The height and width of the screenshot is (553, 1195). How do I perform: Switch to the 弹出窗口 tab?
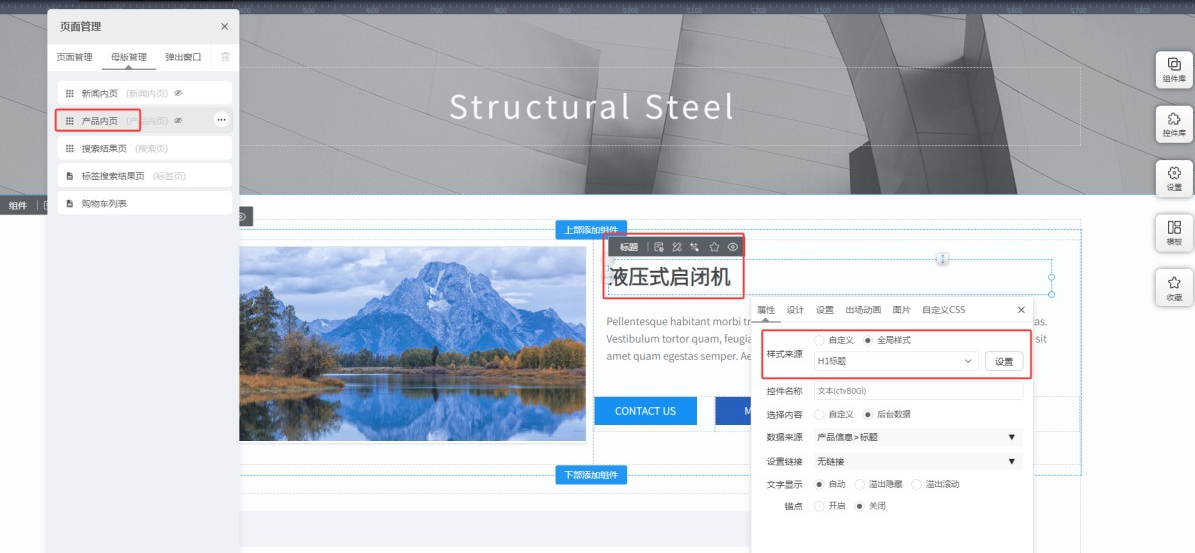[x=184, y=57]
